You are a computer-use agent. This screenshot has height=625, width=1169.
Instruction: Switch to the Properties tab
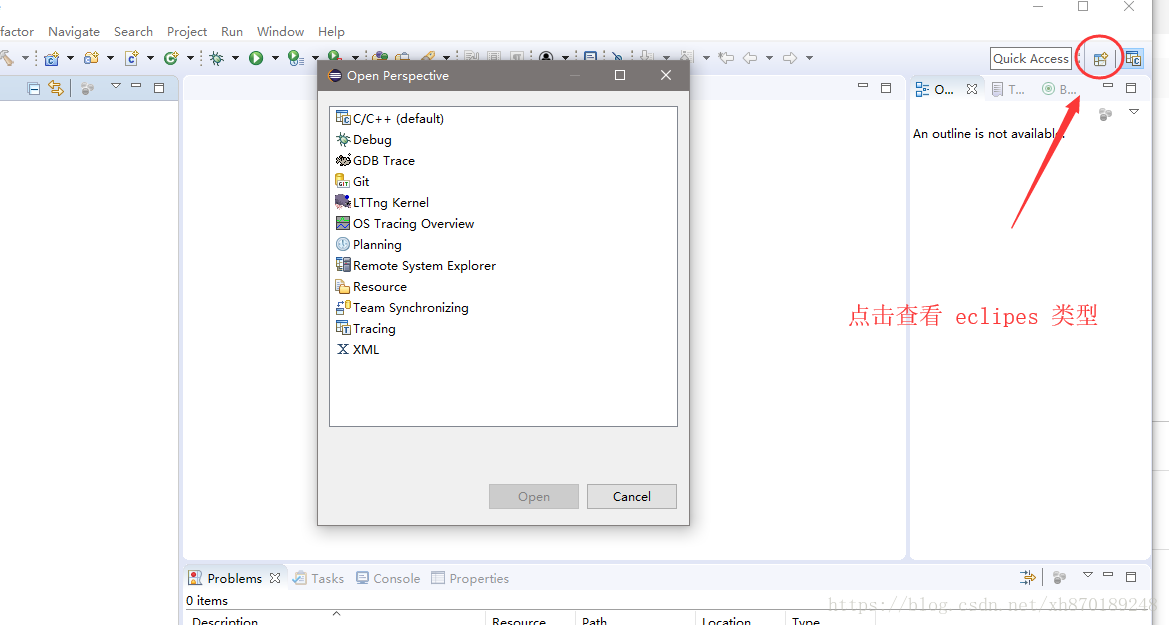click(470, 578)
